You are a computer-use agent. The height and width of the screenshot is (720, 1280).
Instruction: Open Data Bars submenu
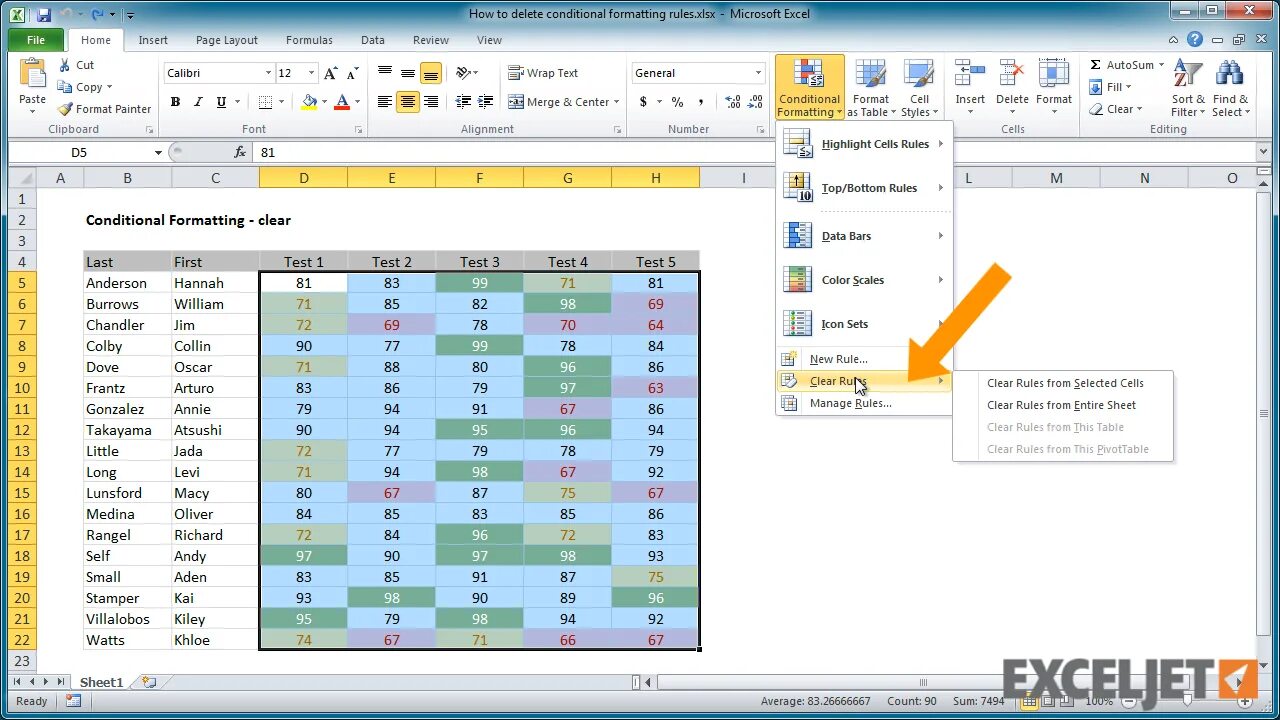click(865, 236)
